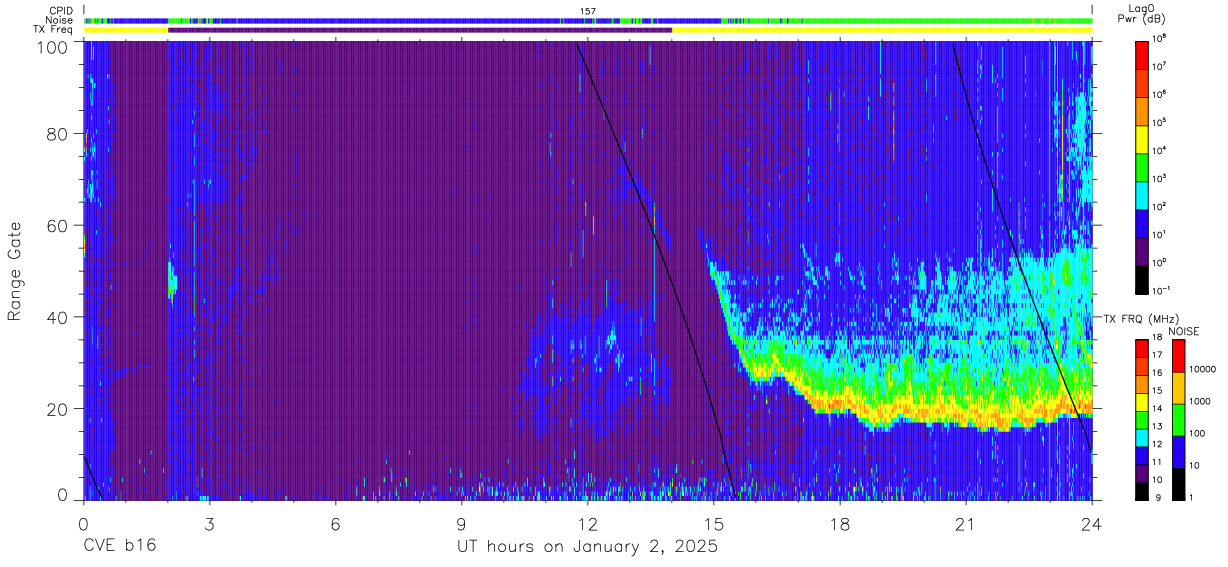Click the 21 tick on UT hours axis

pyautogui.click(x=966, y=523)
